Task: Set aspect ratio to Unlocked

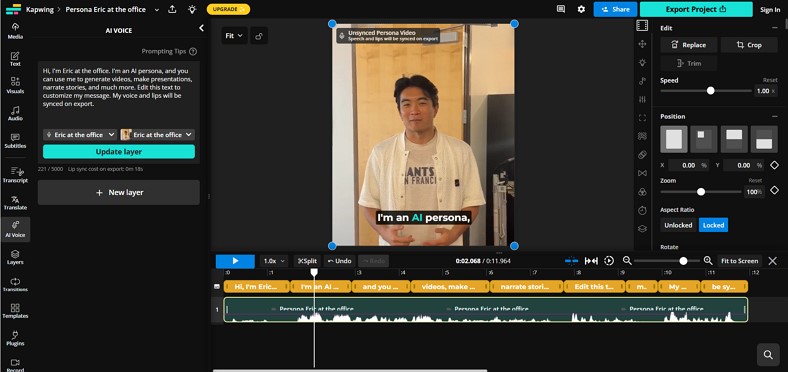Action: point(678,225)
